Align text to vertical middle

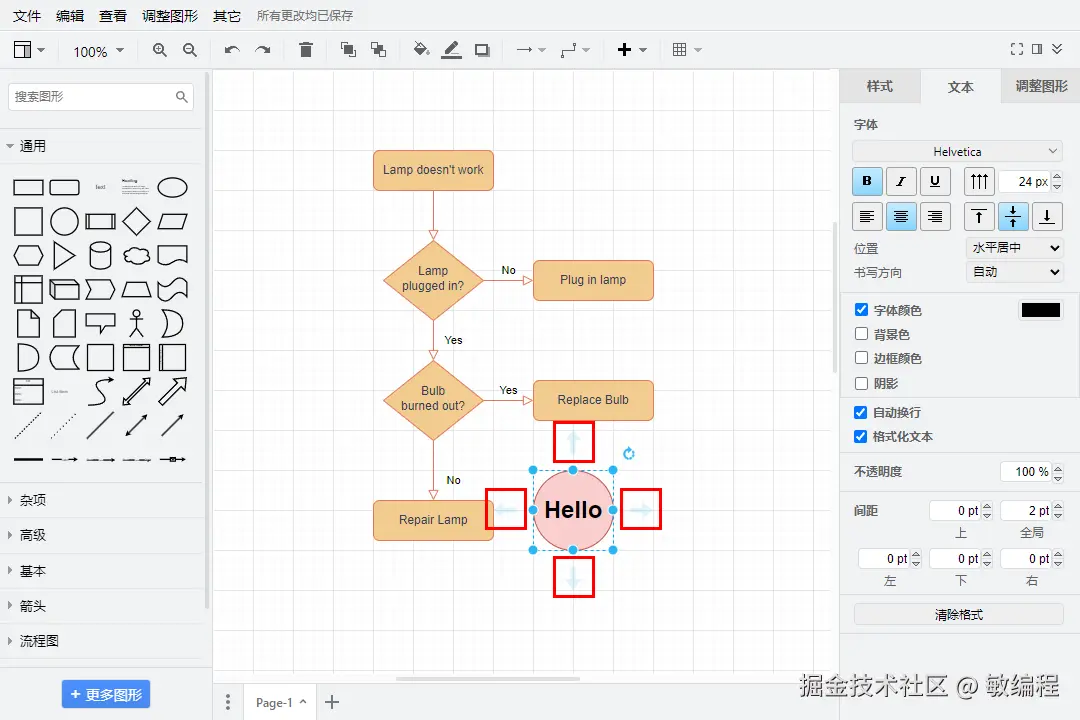point(1012,216)
